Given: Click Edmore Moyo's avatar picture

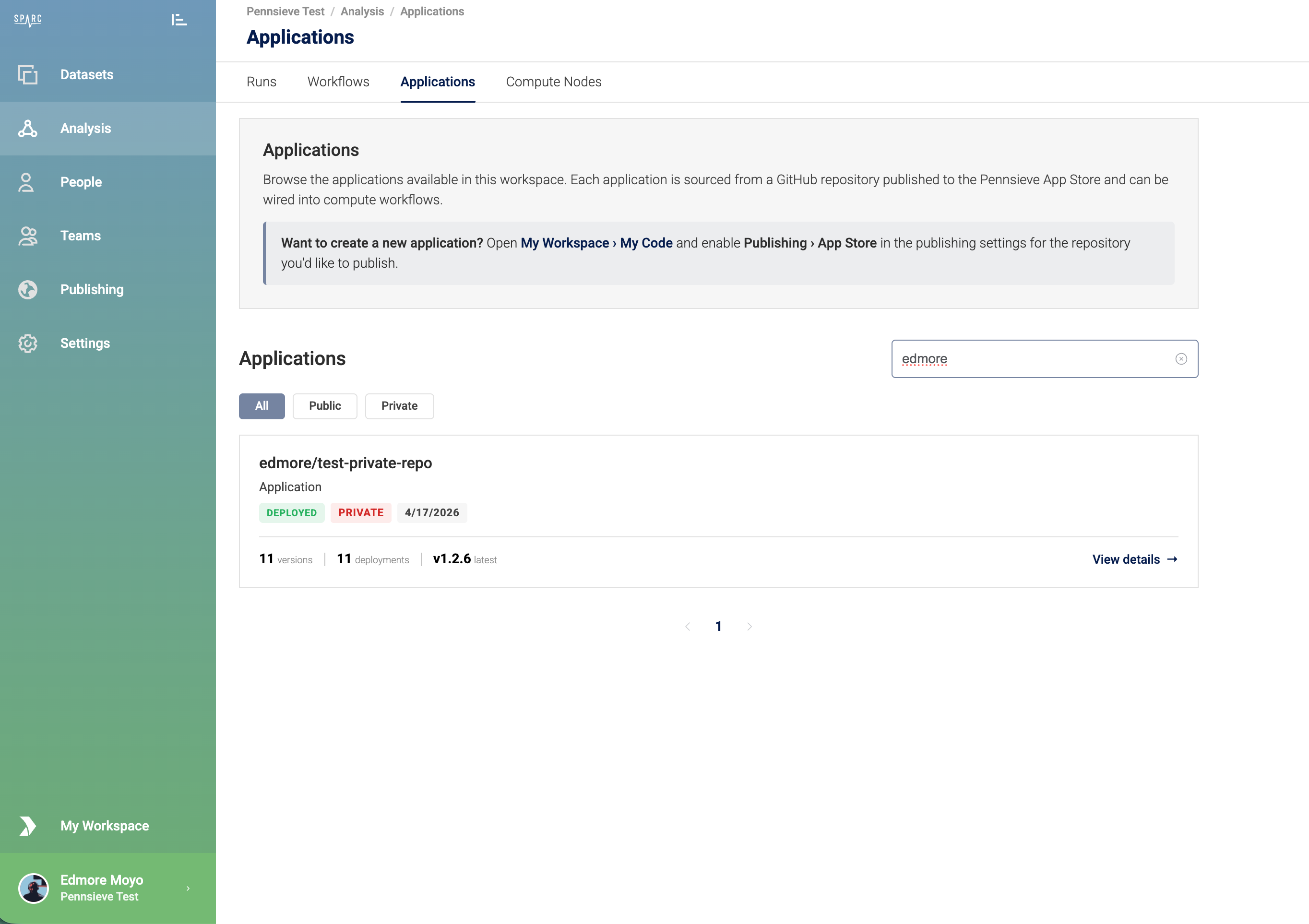Looking at the screenshot, I should 34,888.
